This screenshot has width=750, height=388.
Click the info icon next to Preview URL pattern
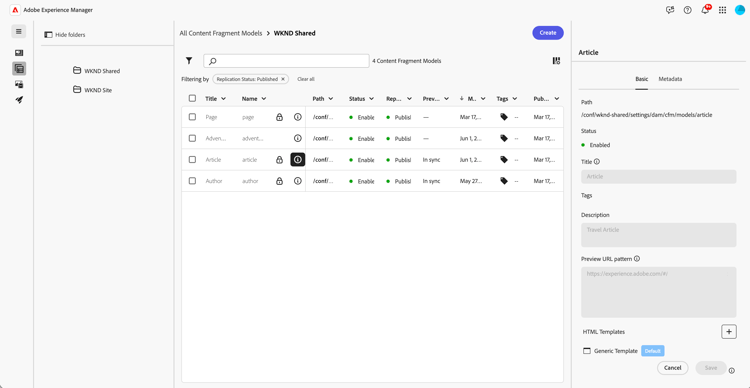click(637, 259)
